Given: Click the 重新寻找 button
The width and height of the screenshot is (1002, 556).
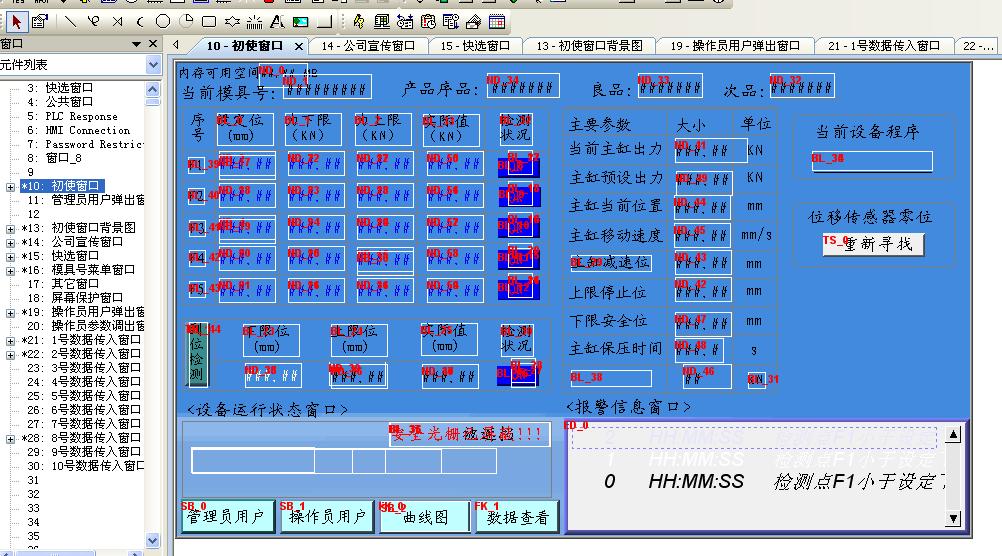Looking at the screenshot, I should point(873,245).
